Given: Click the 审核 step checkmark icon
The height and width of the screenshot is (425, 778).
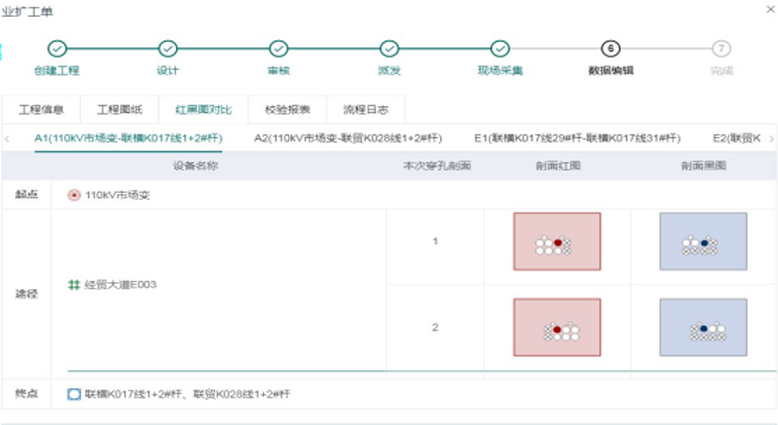Looking at the screenshot, I should (278, 48).
